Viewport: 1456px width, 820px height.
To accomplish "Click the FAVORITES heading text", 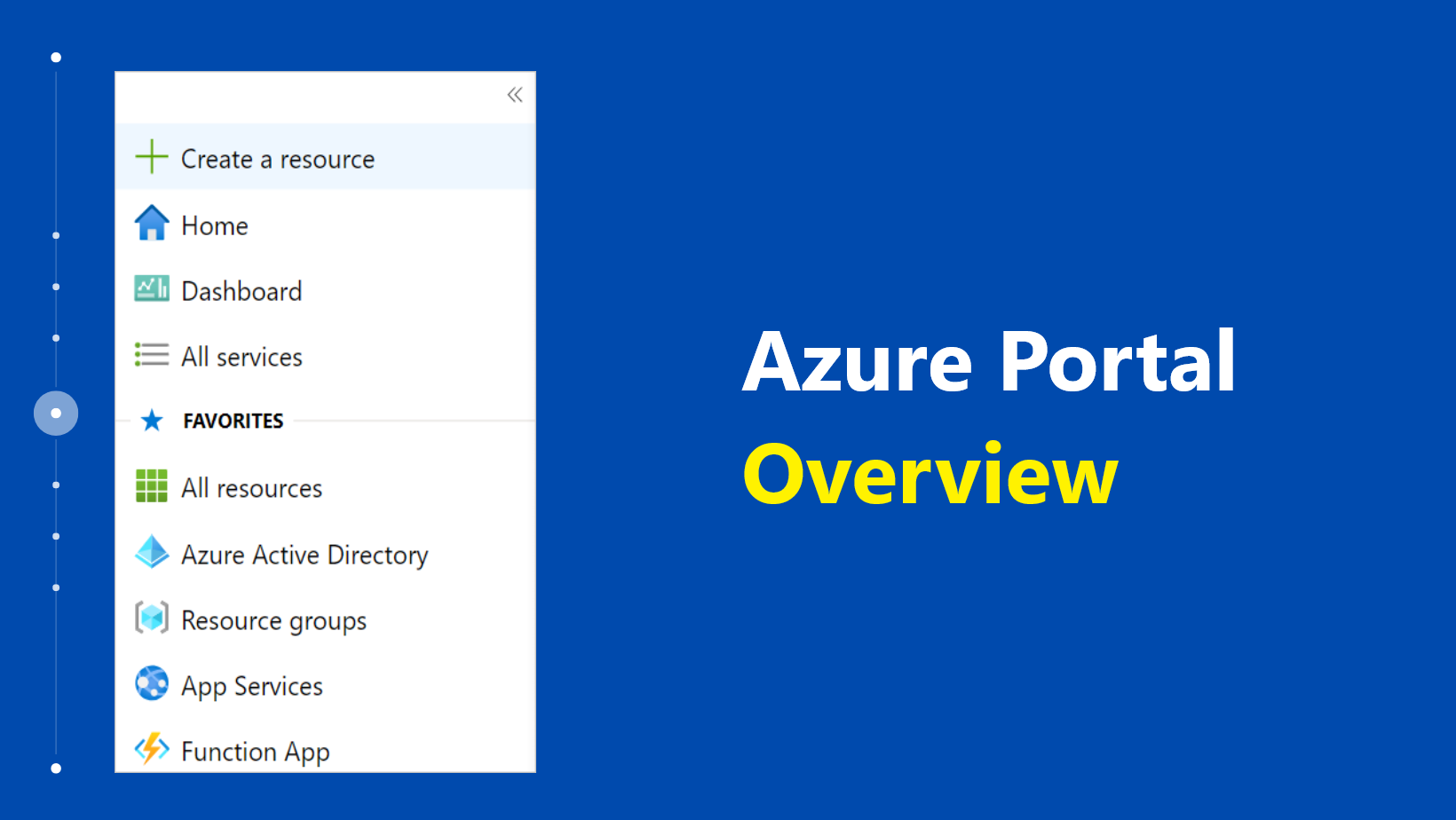I will [233, 421].
